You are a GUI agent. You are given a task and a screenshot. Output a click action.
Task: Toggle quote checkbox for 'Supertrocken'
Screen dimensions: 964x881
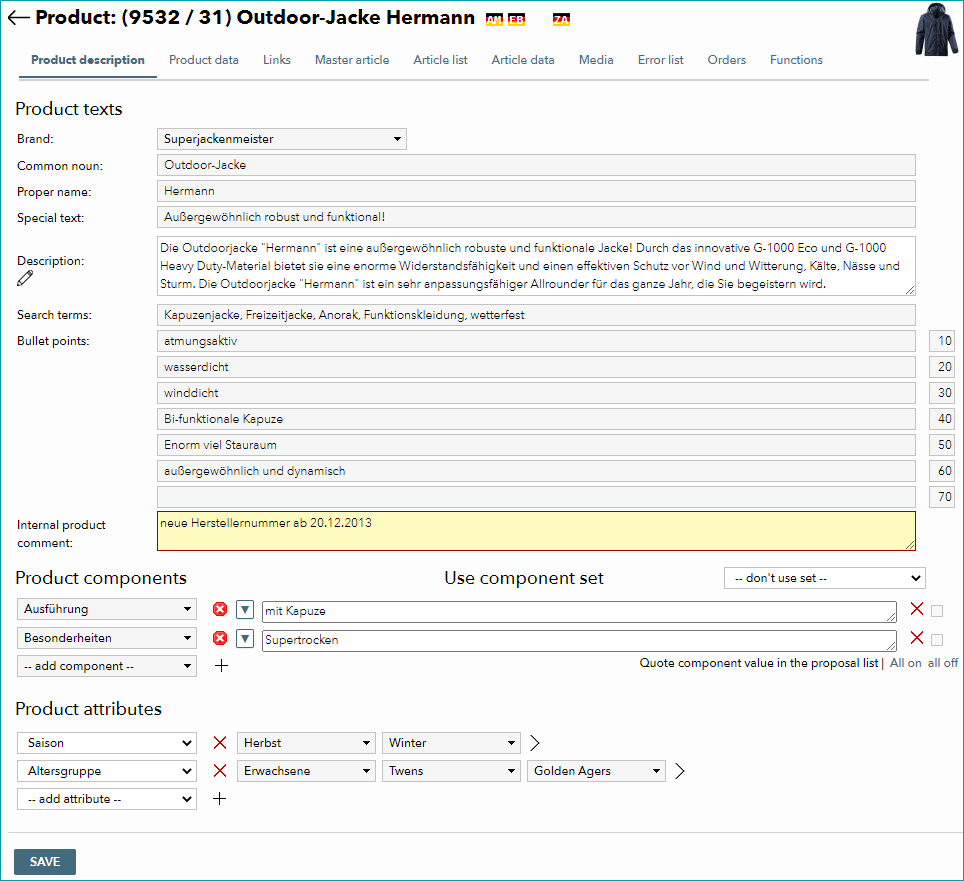(x=937, y=640)
